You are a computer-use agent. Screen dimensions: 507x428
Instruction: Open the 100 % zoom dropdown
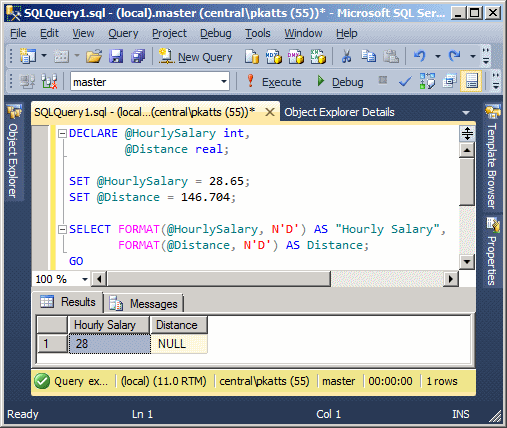tap(85, 279)
